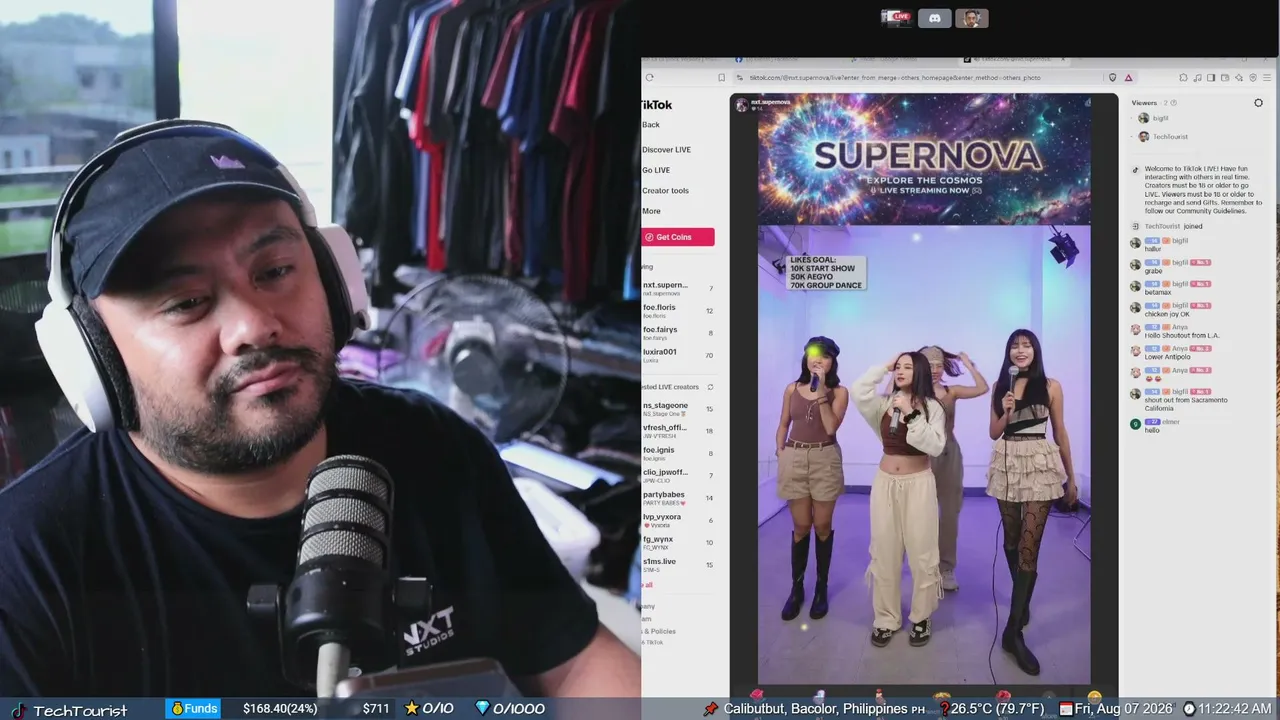Open the lvp_vyxora live channel

coord(678,521)
